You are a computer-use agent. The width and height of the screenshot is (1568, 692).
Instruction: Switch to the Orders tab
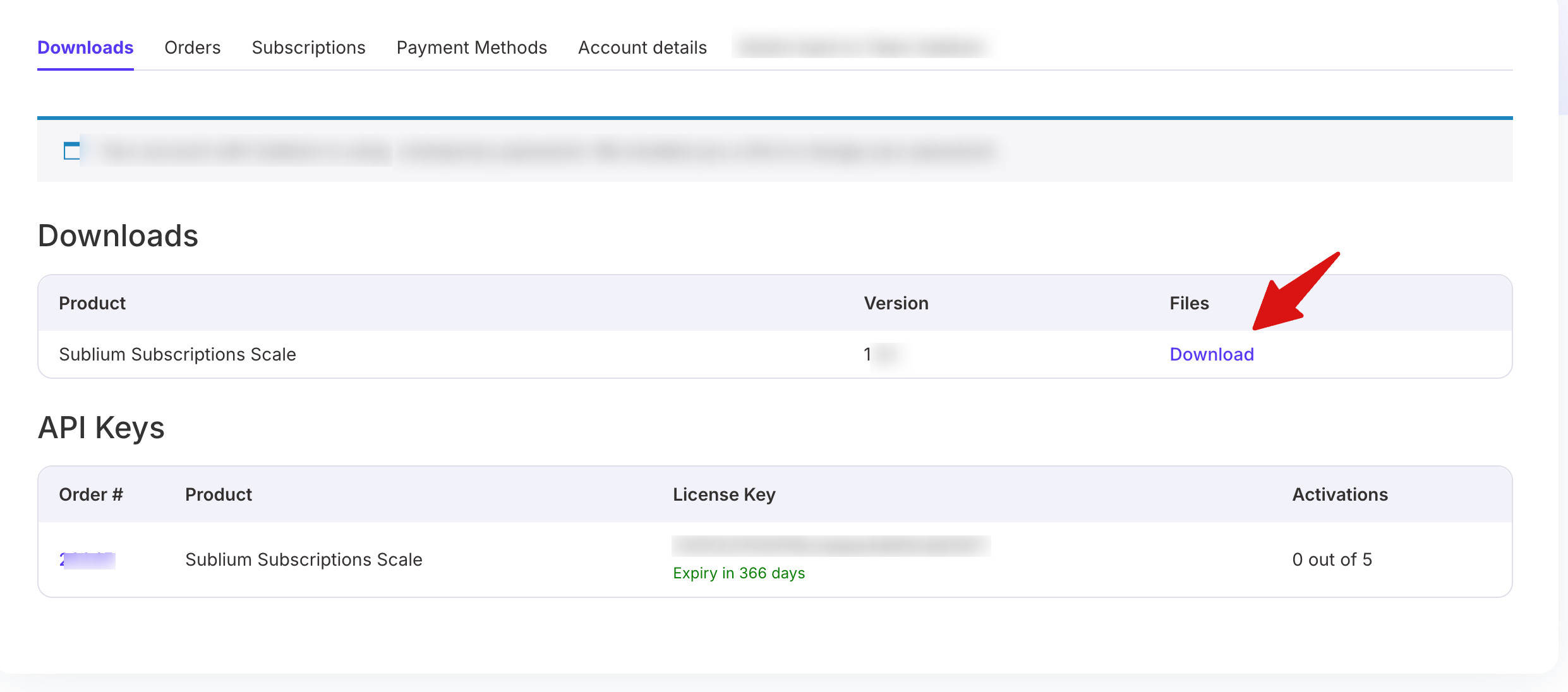[193, 47]
